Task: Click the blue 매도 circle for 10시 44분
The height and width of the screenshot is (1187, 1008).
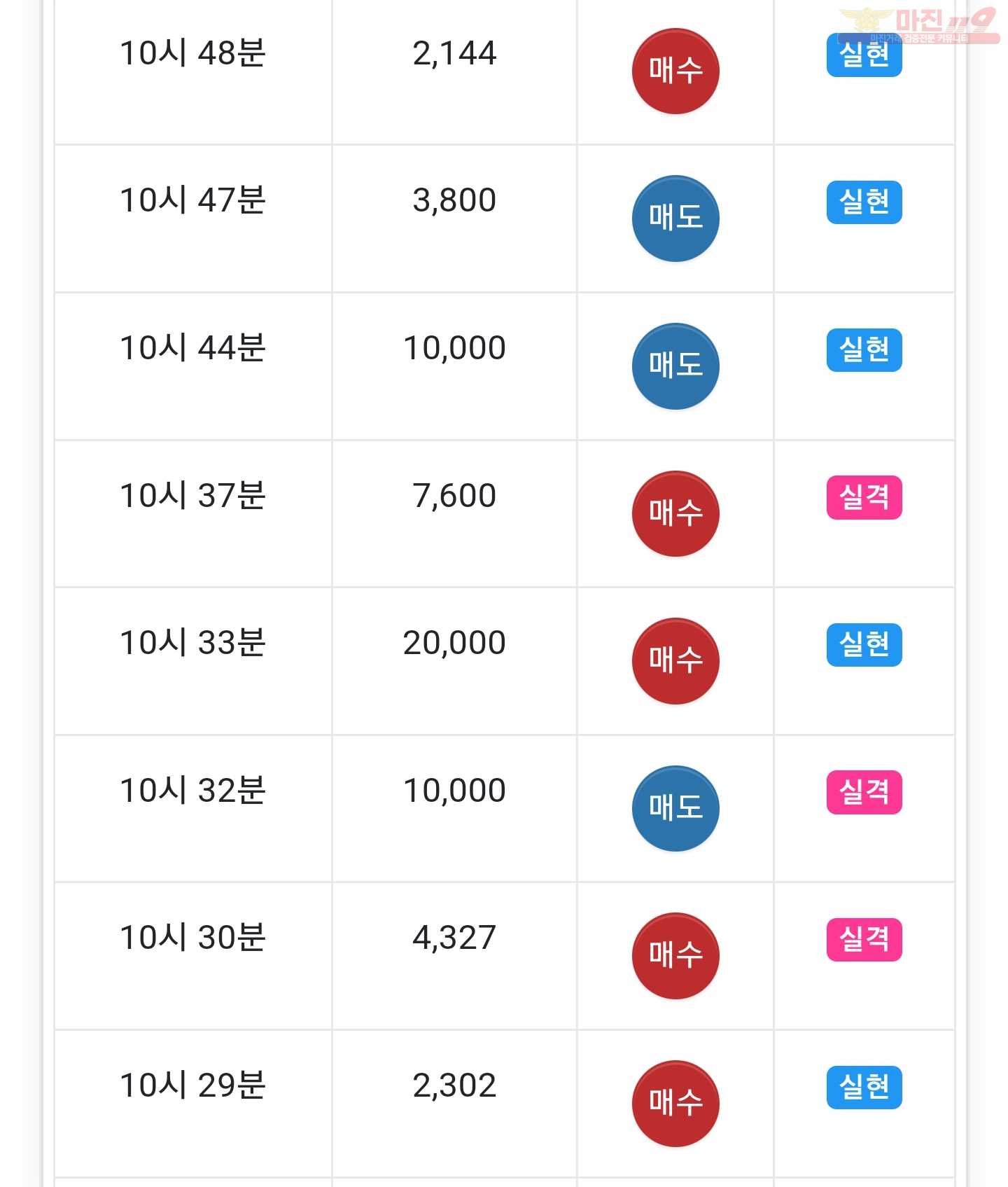Action: click(x=675, y=366)
